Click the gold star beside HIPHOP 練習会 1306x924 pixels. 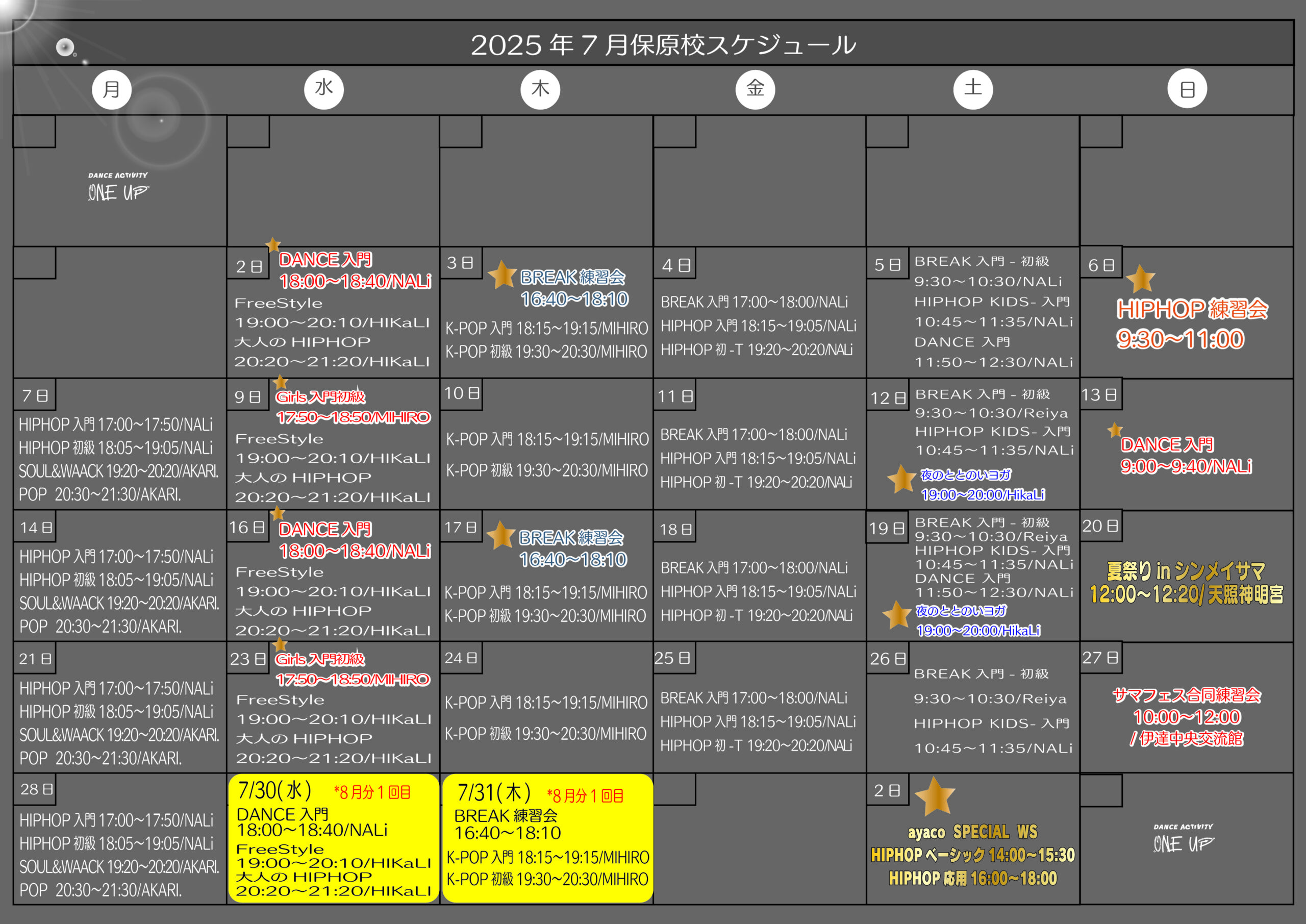[x=1141, y=280]
